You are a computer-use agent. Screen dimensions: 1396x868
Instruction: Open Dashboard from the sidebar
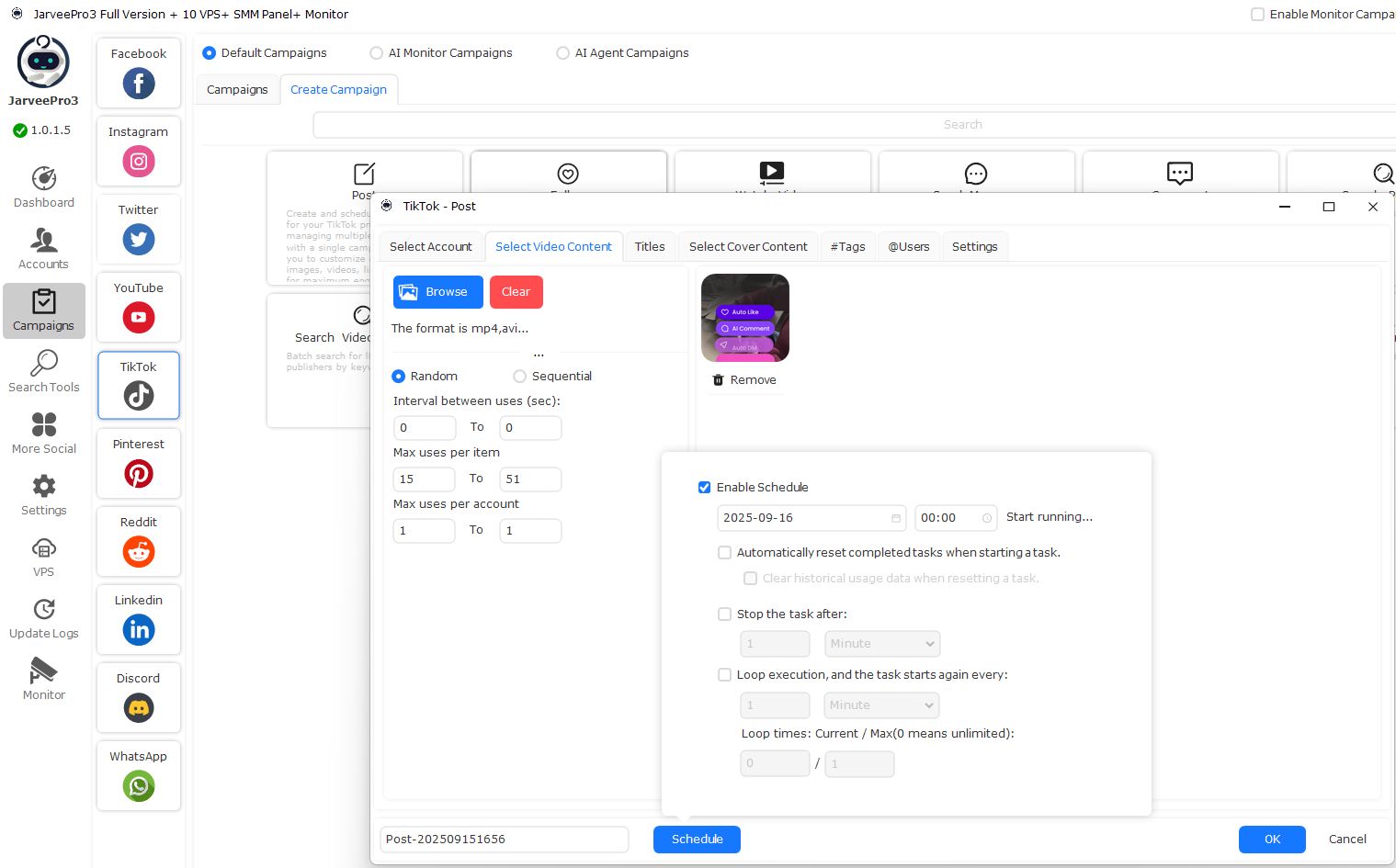[x=44, y=179]
